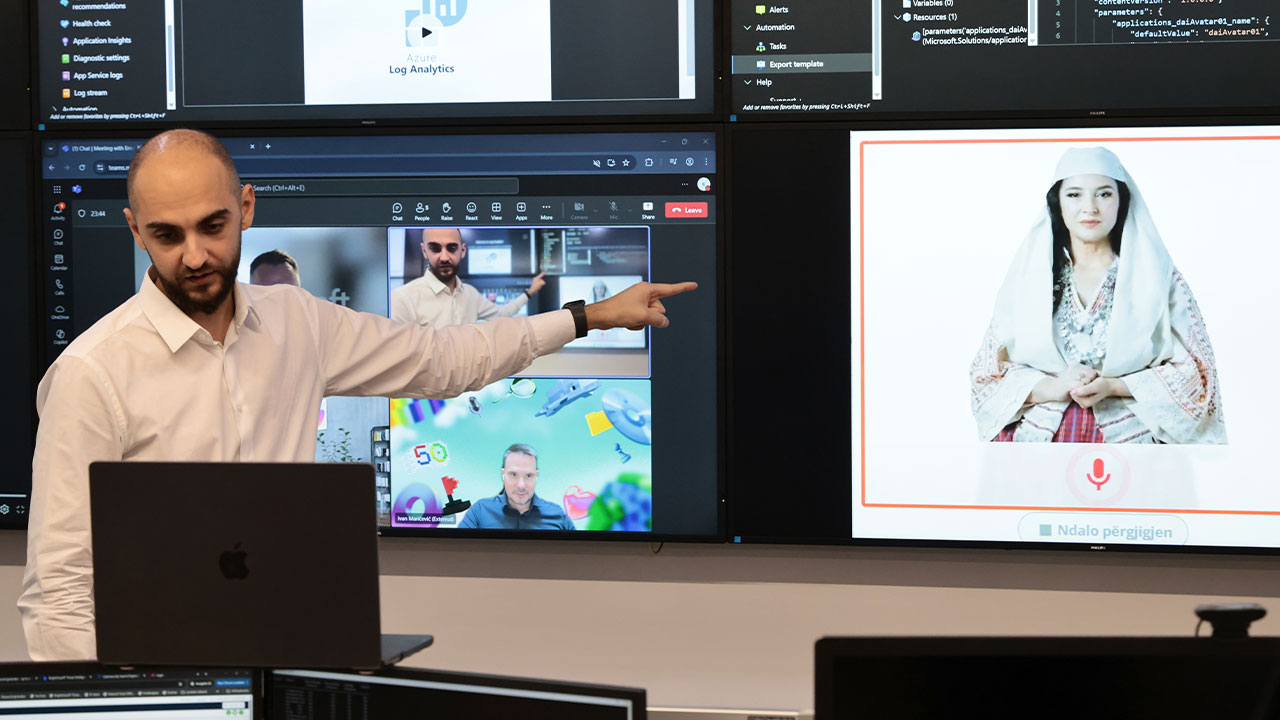Open the Teams profile avatar
The height and width of the screenshot is (720, 1280).
pyautogui.click(x=704, y=184)
